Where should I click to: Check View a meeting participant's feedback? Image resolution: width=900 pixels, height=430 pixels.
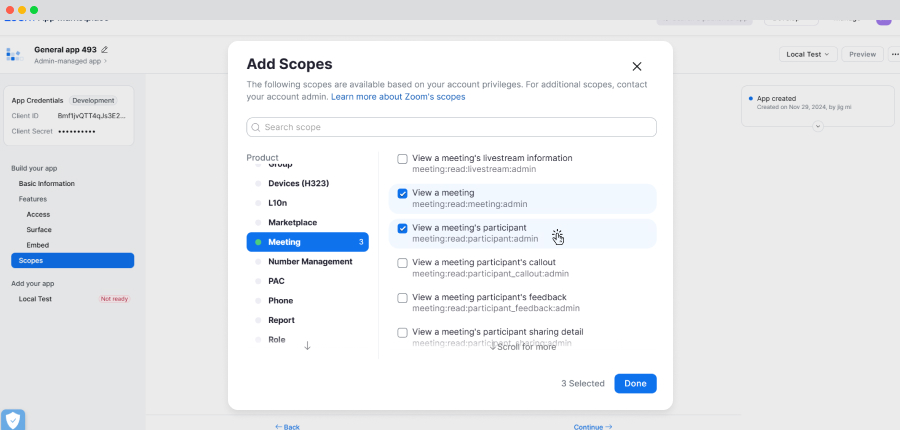click(x=402, y=298)
